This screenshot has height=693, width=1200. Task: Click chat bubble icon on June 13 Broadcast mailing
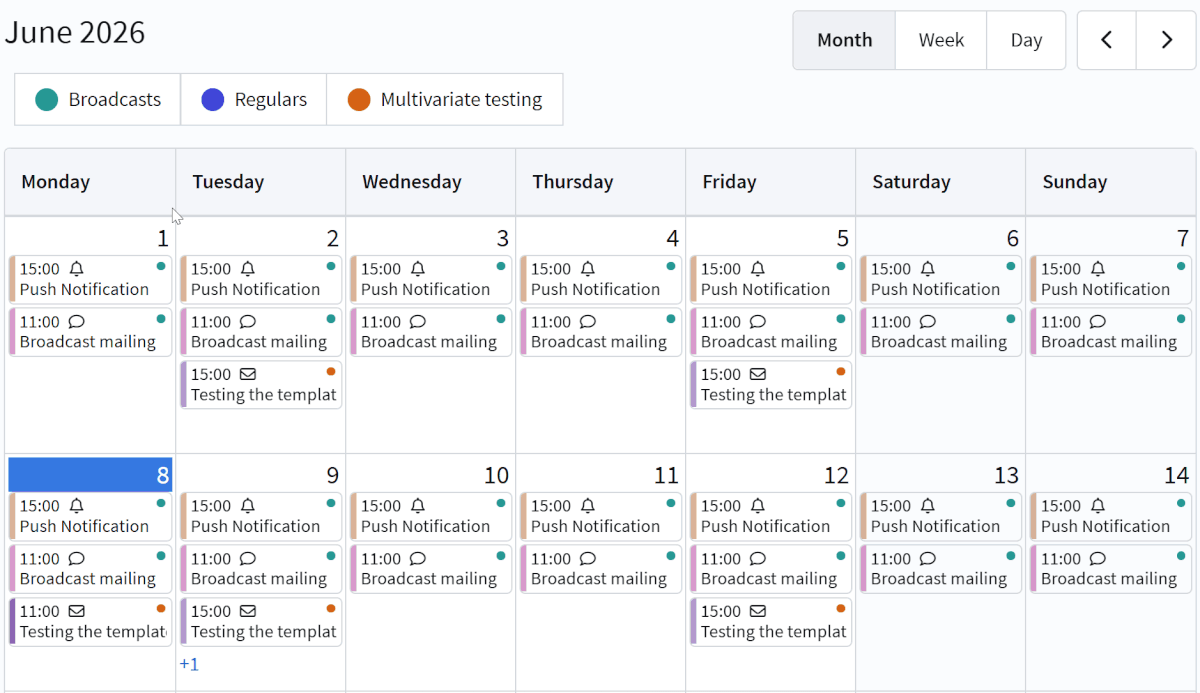[x=928, y=559]
